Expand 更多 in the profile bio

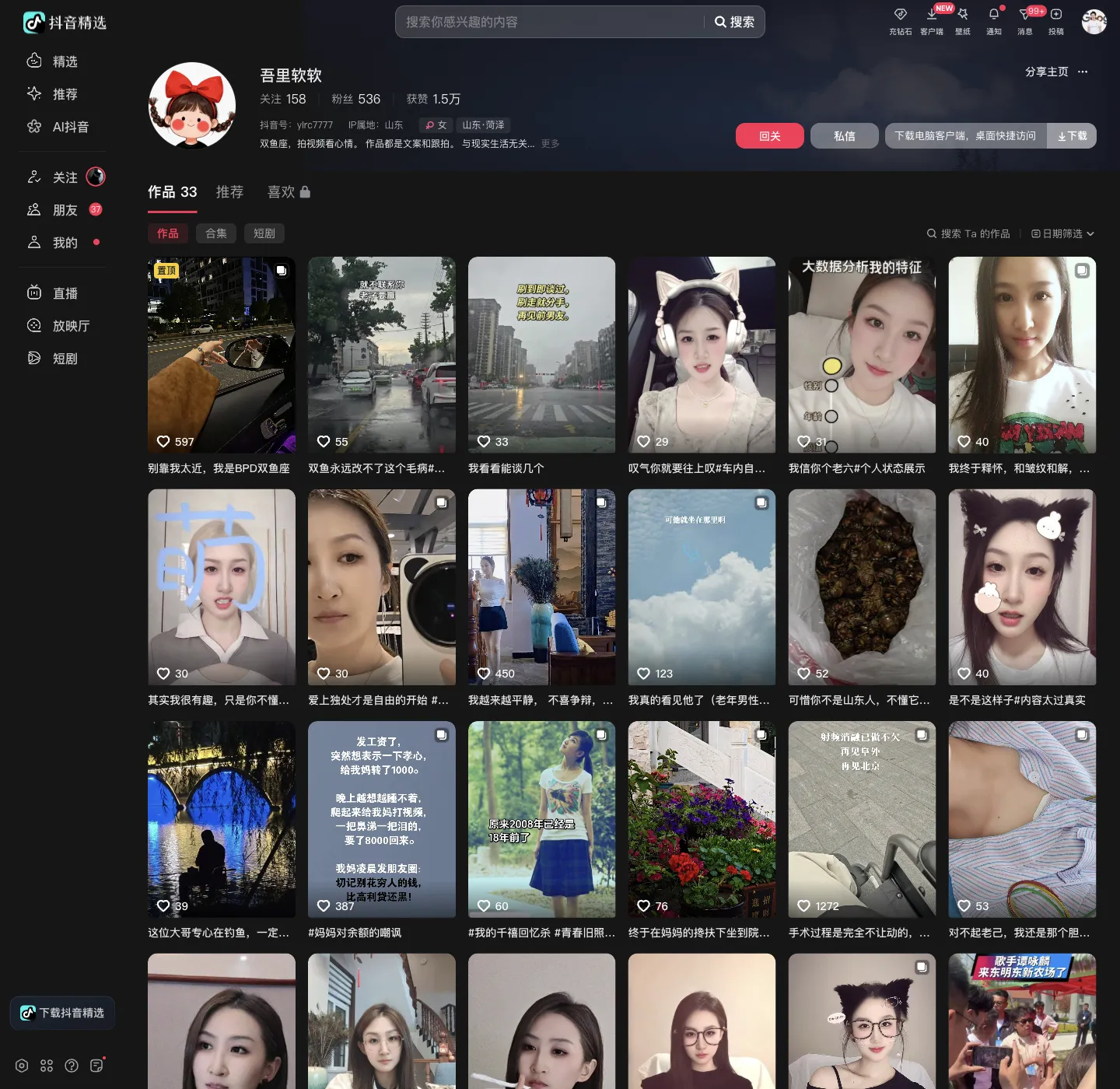[550, 144]
